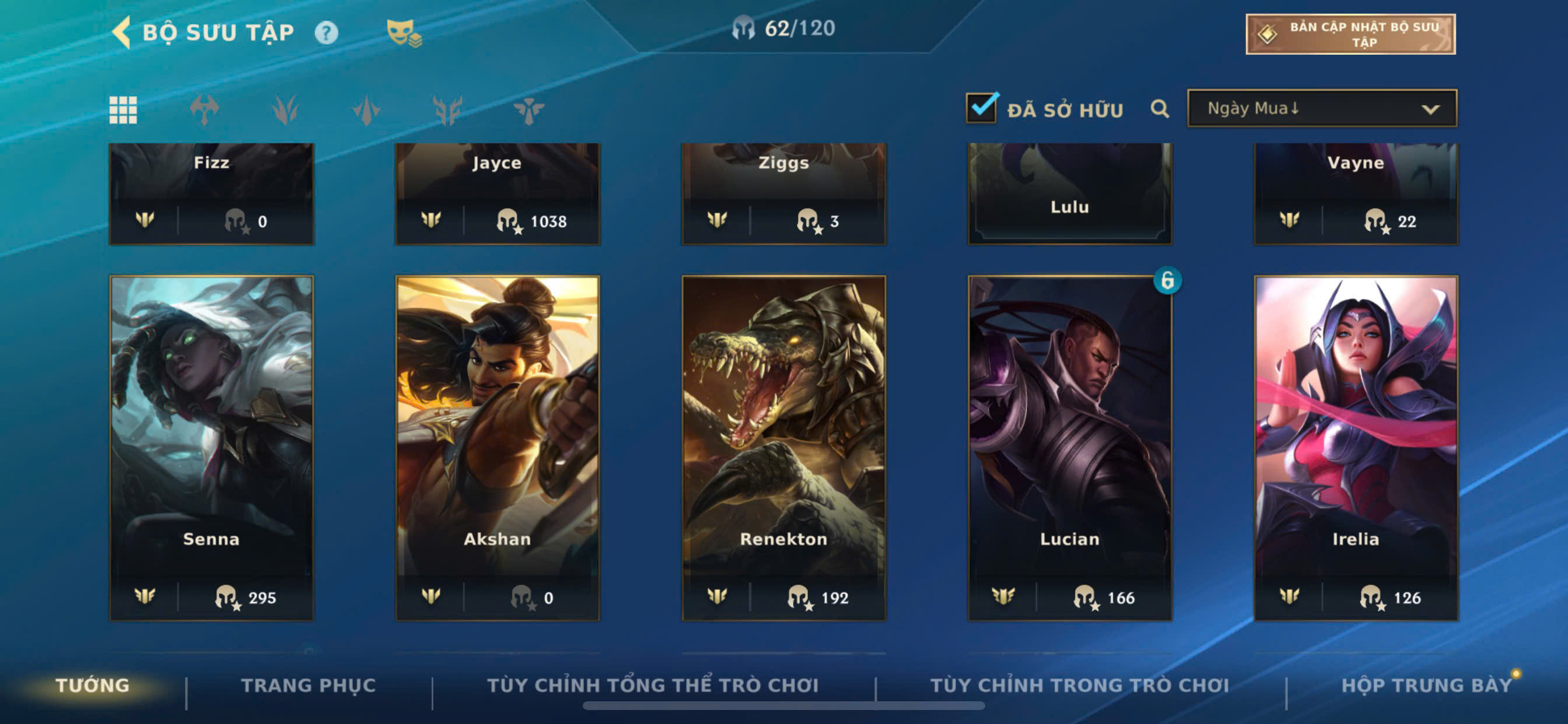Click Lucian's blue badge marked 6

[x=1167, y=280]
